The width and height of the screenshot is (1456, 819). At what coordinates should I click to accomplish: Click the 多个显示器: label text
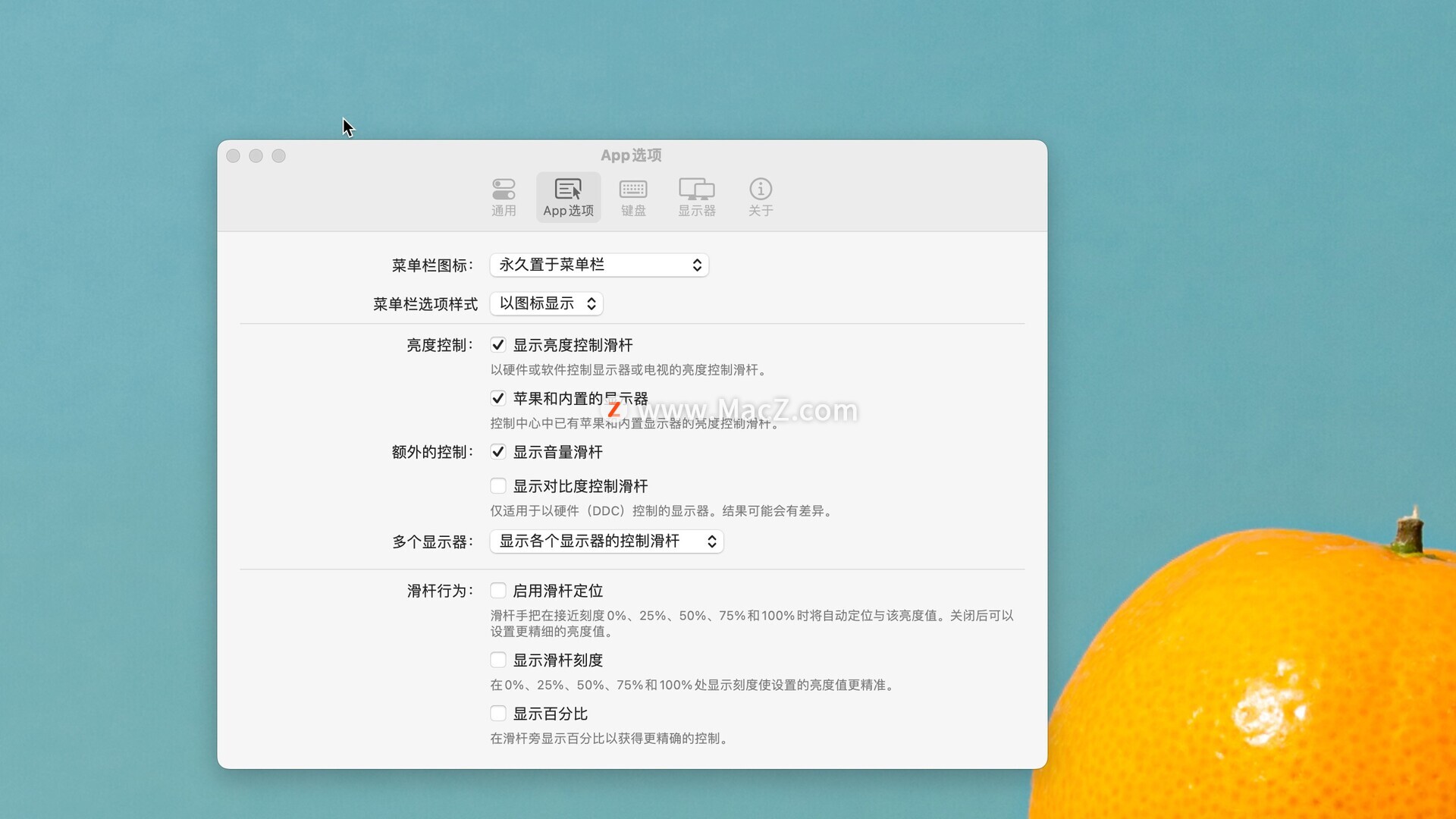tap(433, 542)
